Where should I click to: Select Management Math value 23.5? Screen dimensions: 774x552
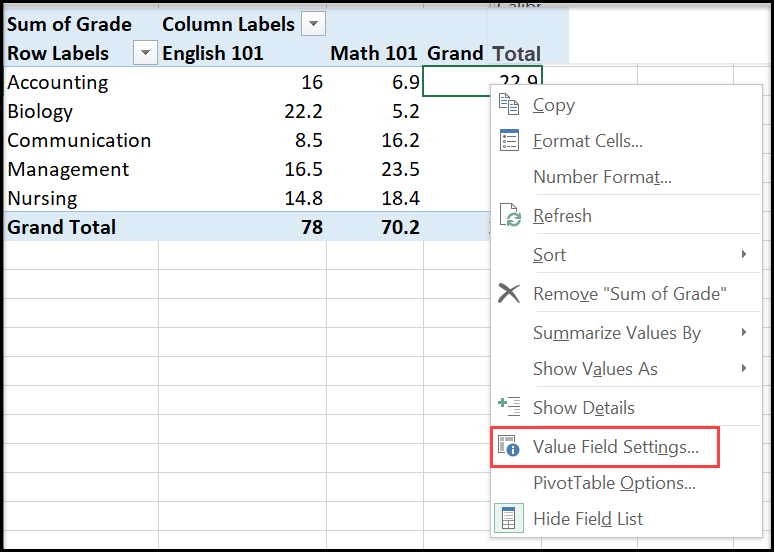click(400, 169)
